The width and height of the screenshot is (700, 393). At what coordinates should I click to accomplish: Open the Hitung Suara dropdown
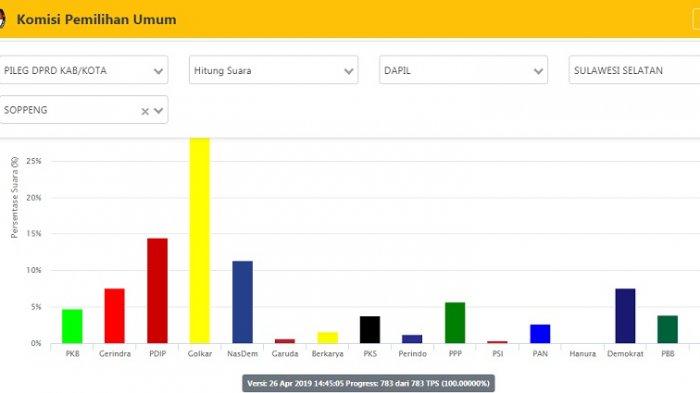click(273, 70)
